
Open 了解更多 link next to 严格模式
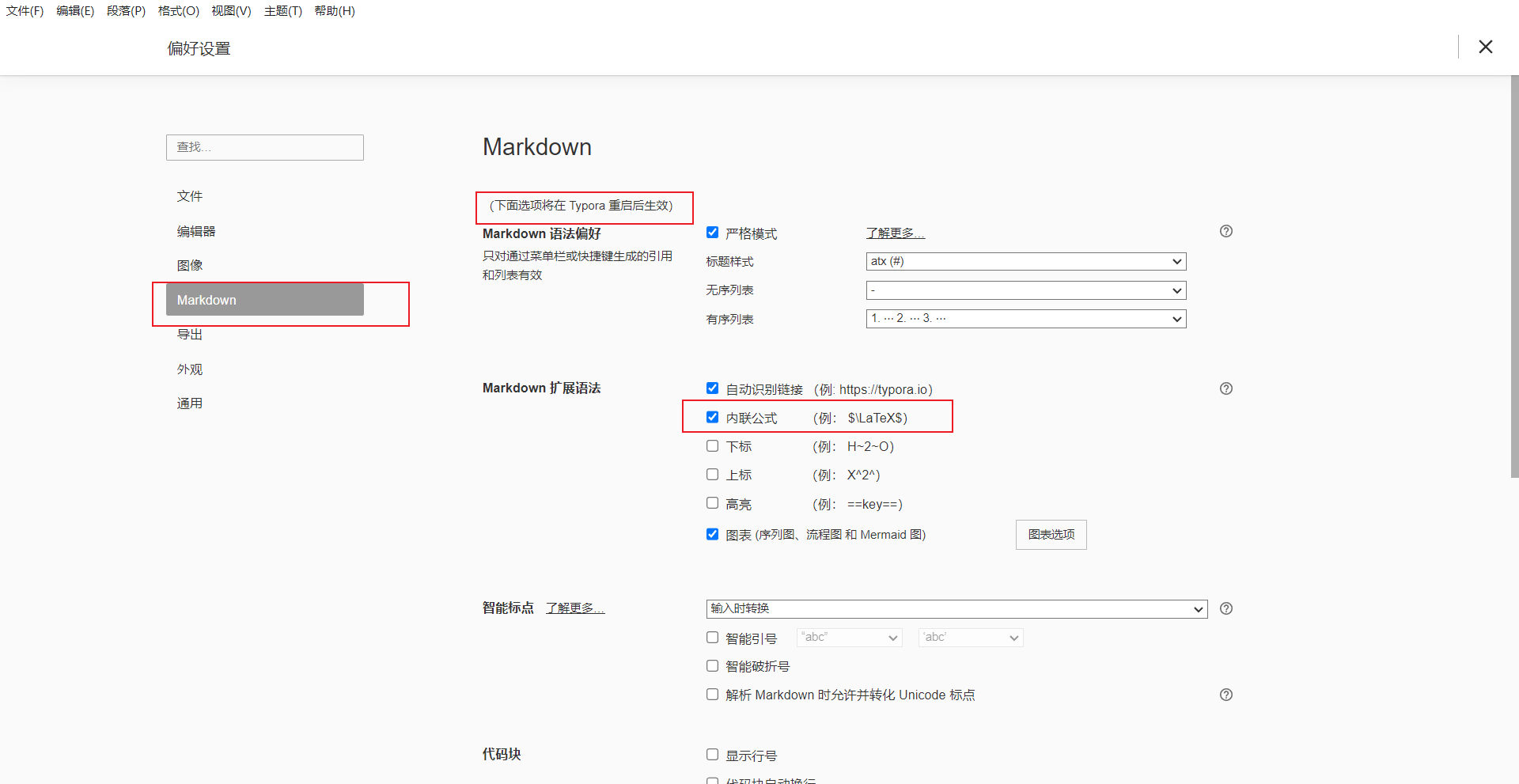(896, 233)
